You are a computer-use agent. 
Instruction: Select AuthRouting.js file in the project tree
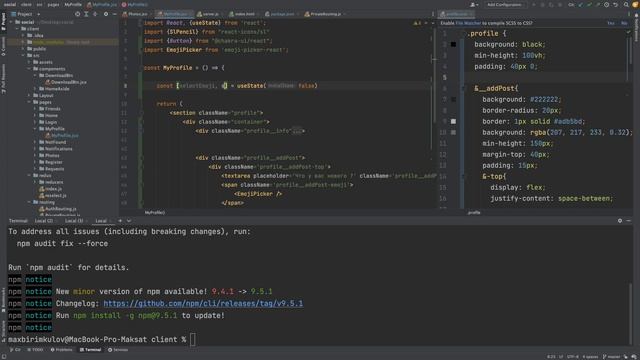pyautogui.click(x=58, y=209)
